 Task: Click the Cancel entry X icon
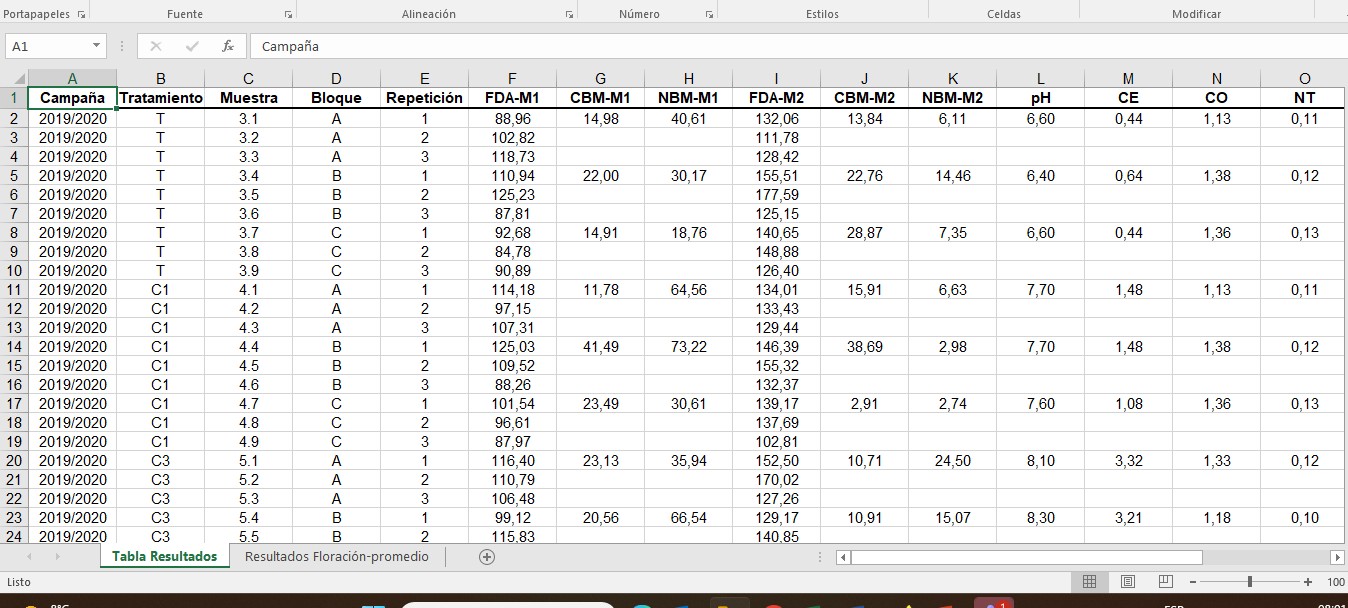(x=155, y=46)
